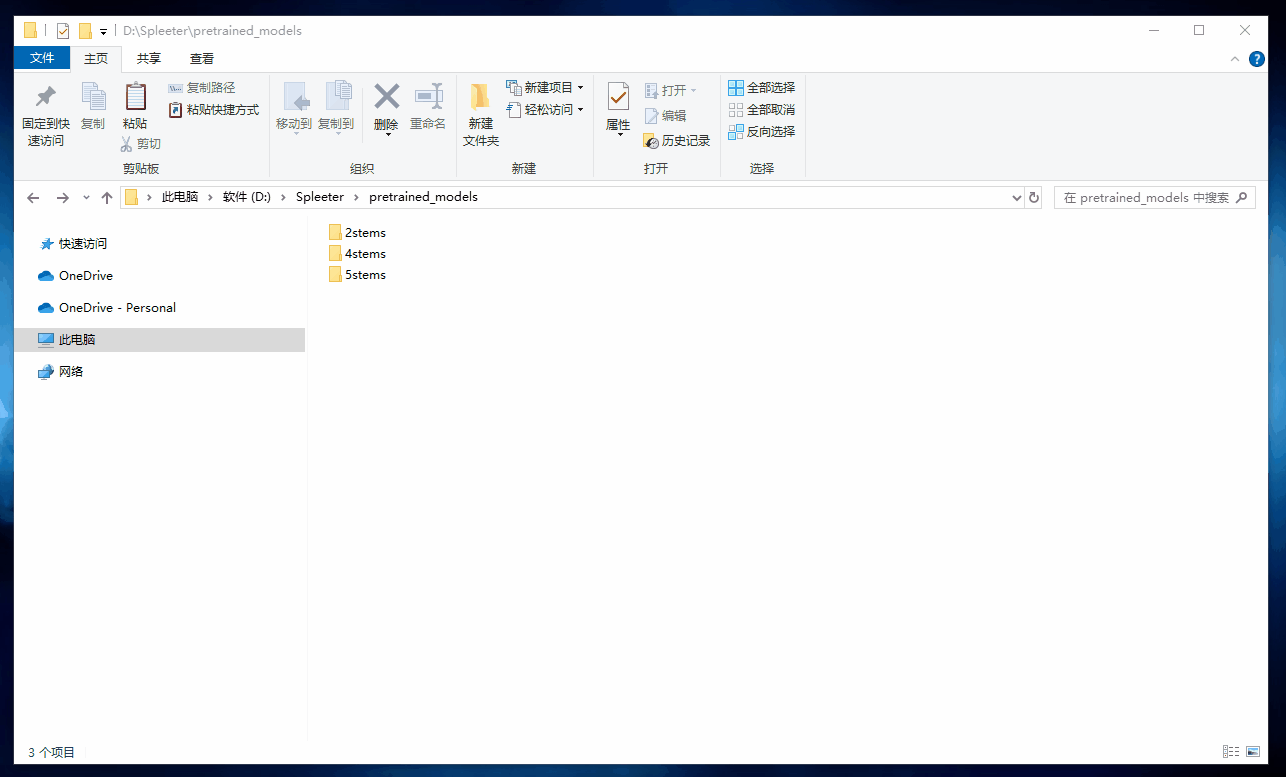Click the Paste (粘贴) clipboard icon
The image size is (1286, 777).
point(135,96)
